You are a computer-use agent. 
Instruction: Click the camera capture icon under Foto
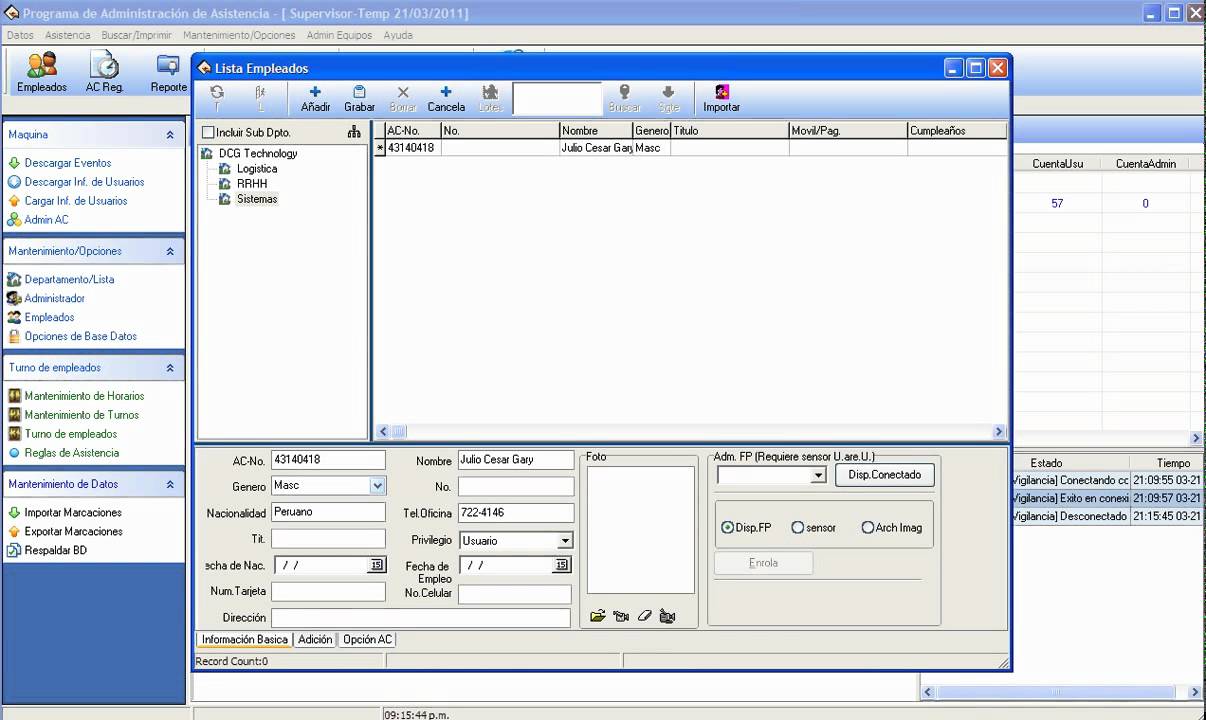pyautogui.click(x=621, y=616)
